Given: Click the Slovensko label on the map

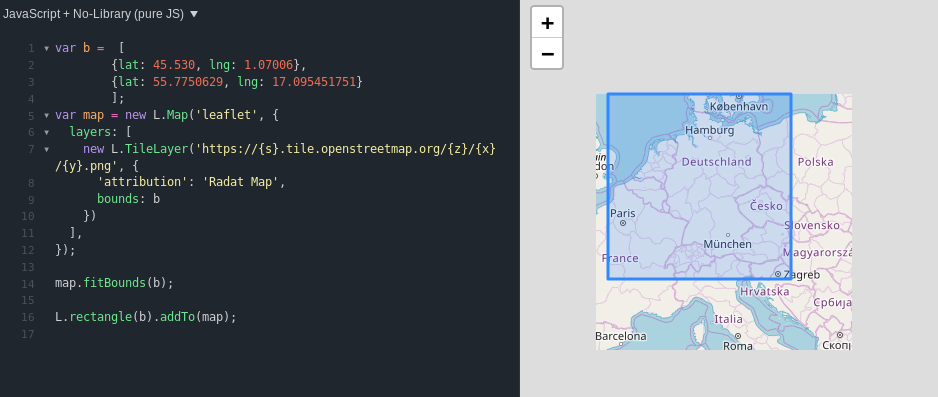Looking at the screenshot, I should (812, 225).
